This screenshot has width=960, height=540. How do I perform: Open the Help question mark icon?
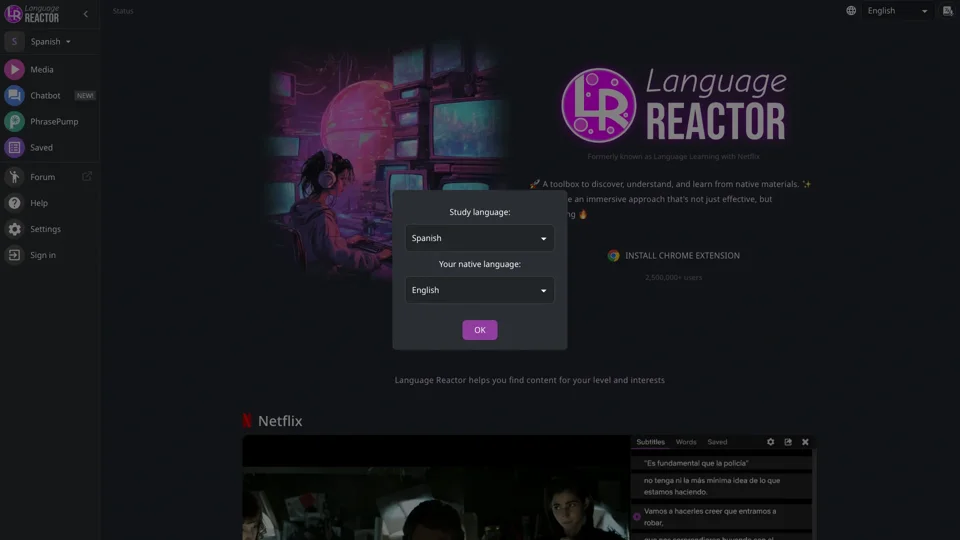14,203
